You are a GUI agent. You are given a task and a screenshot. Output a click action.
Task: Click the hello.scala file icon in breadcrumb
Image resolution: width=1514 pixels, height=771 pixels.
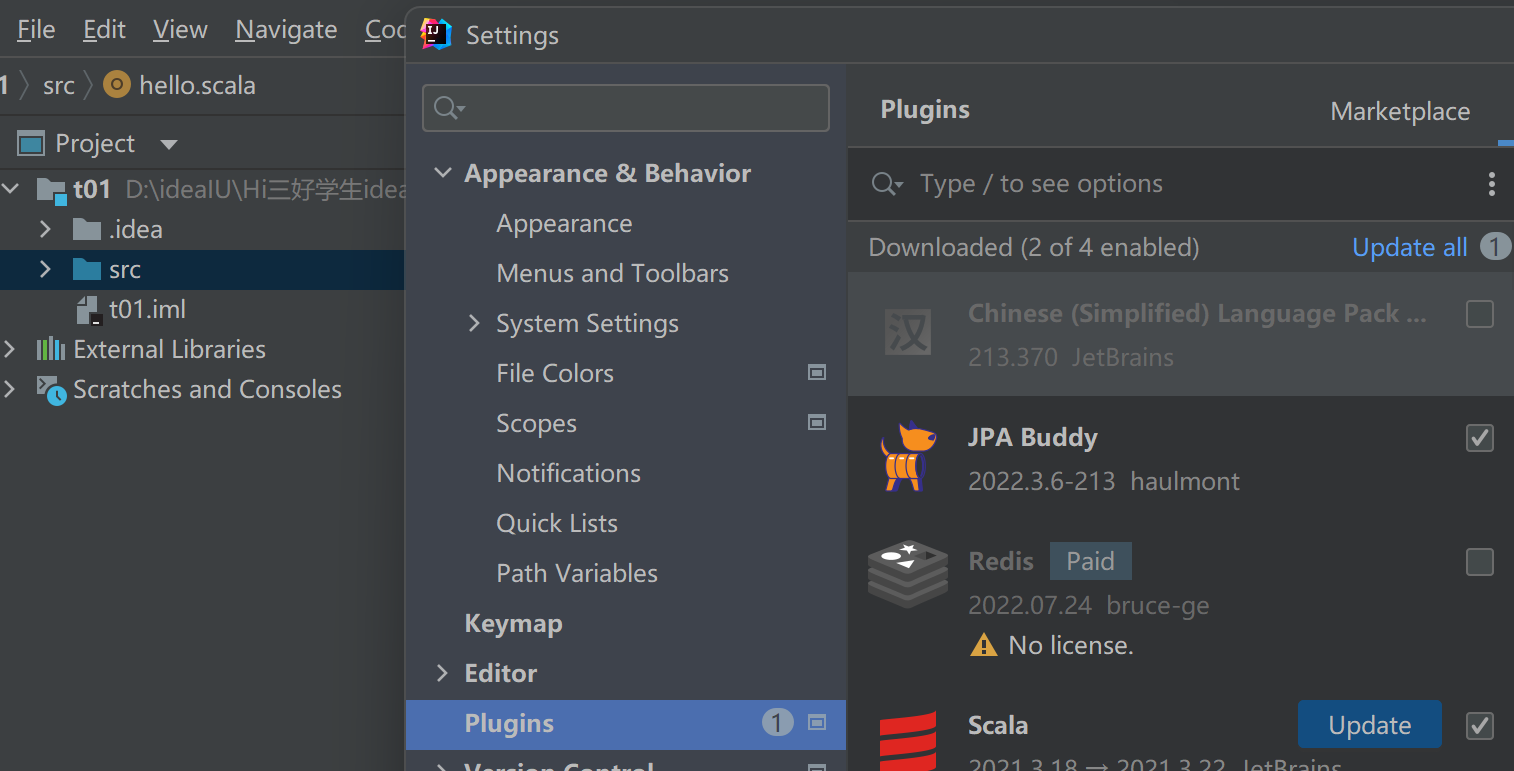[117, 85]
